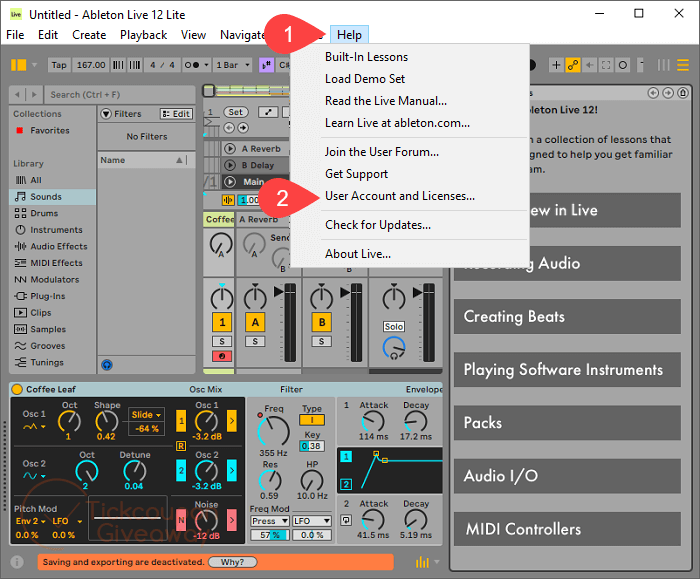This screenshot has height=579, width=700.
Task: Open User Account and Licenses…
Action: click(400, 196)
